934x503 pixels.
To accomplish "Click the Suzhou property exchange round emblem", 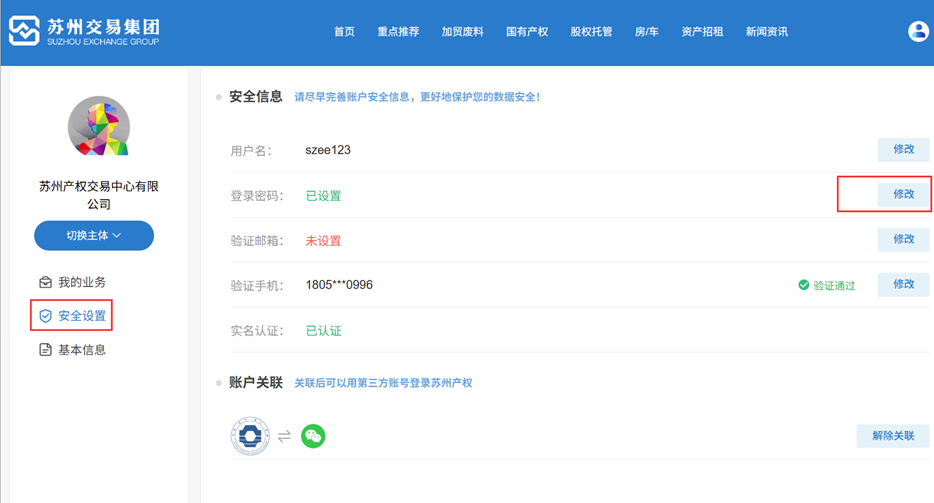I will [x=250, y=436].
